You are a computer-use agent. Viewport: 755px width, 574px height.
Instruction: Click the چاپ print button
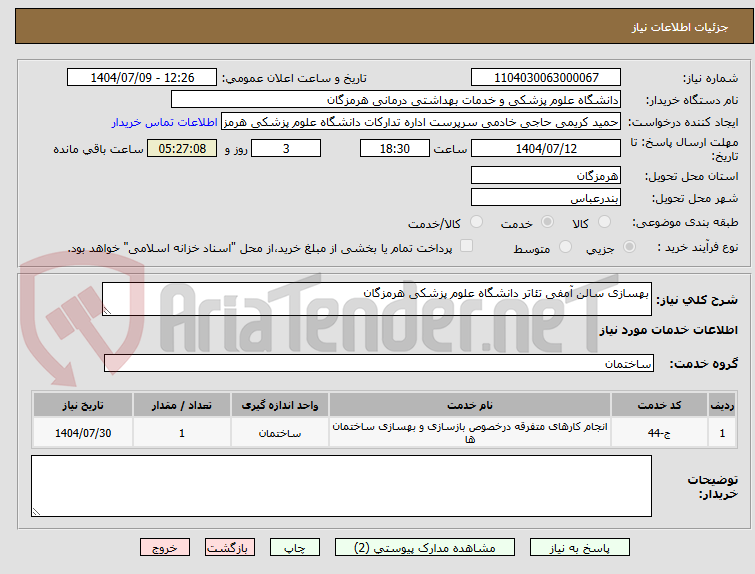coord(295,548)
